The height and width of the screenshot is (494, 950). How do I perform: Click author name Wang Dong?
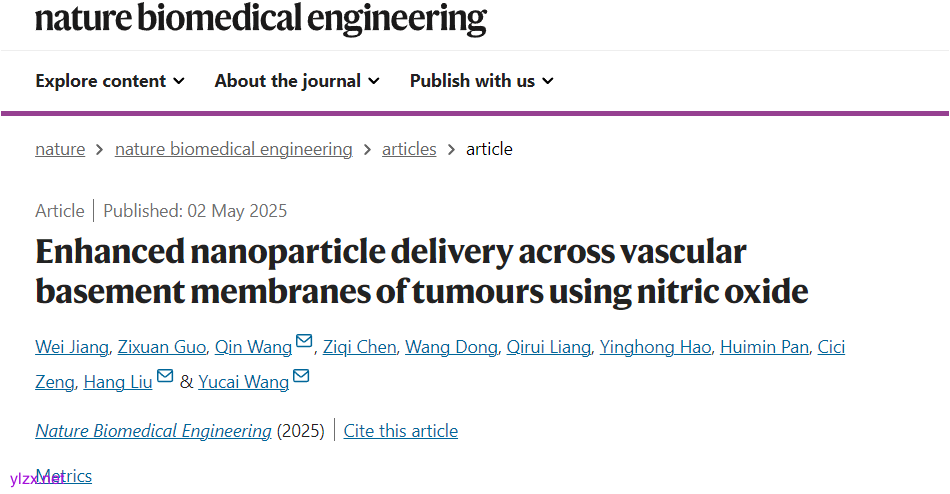(450, 347)
